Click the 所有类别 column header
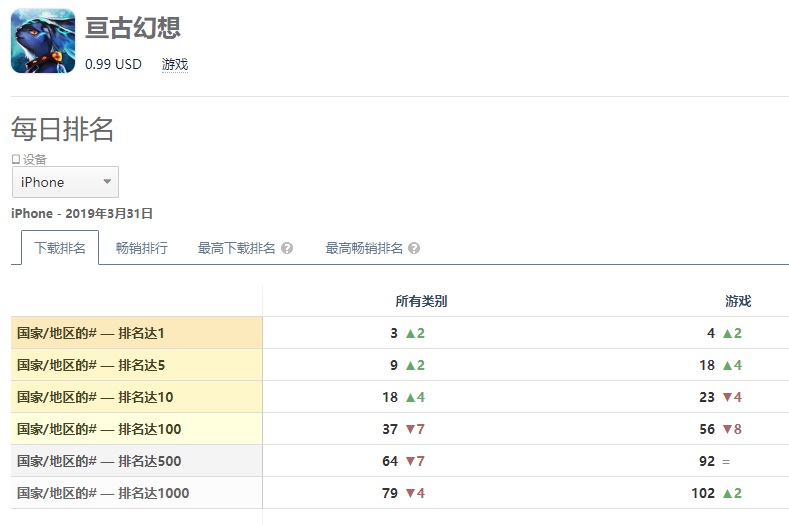 pos(421,301)
